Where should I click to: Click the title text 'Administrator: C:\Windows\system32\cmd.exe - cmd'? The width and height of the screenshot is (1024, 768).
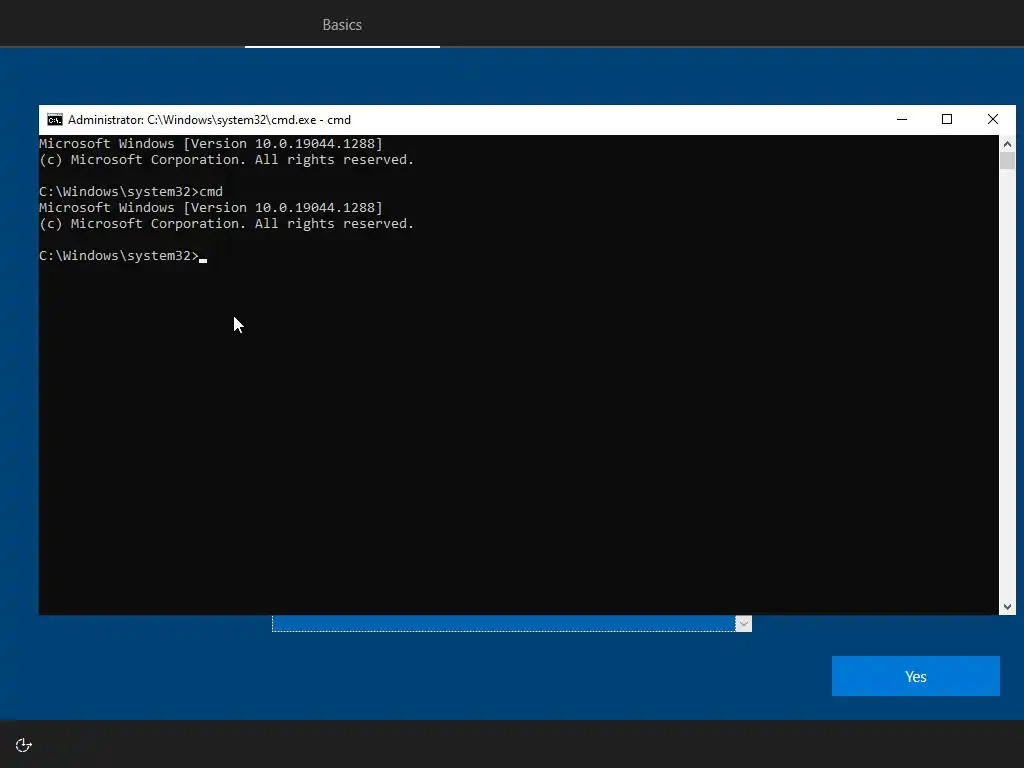(x=209, y=120)
